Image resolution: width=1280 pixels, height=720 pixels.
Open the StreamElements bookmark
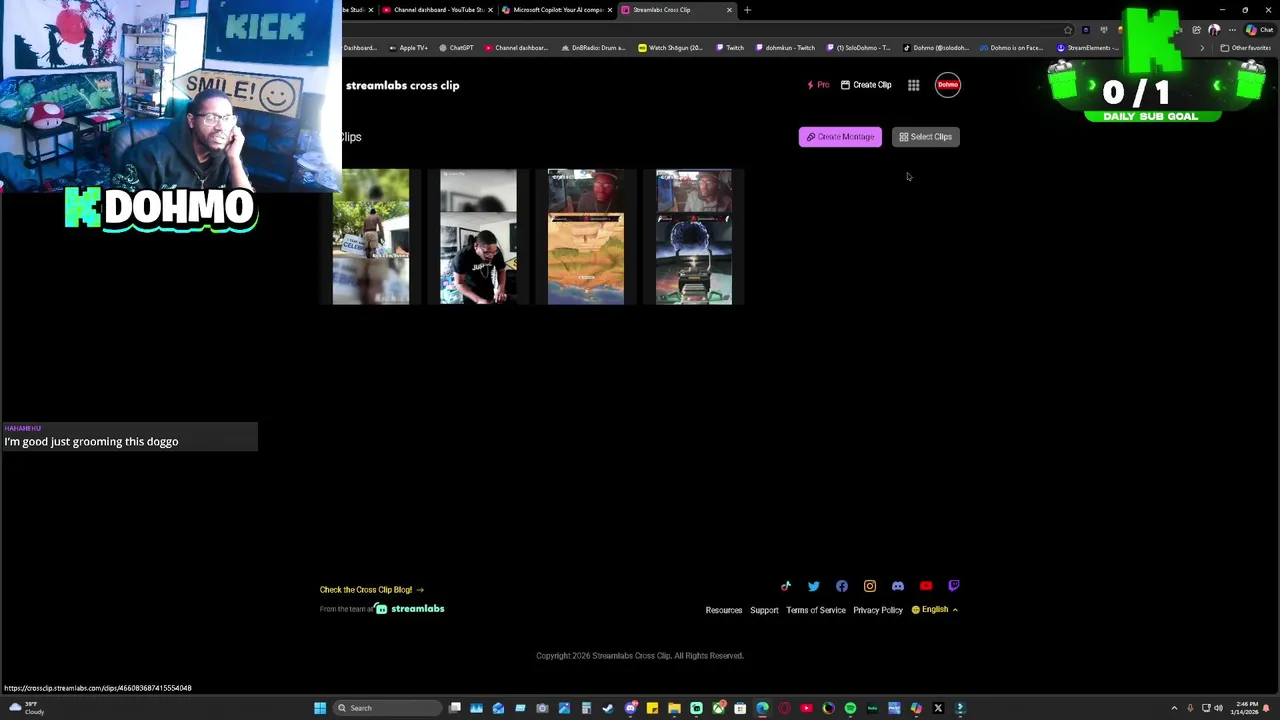point(1088,48)
